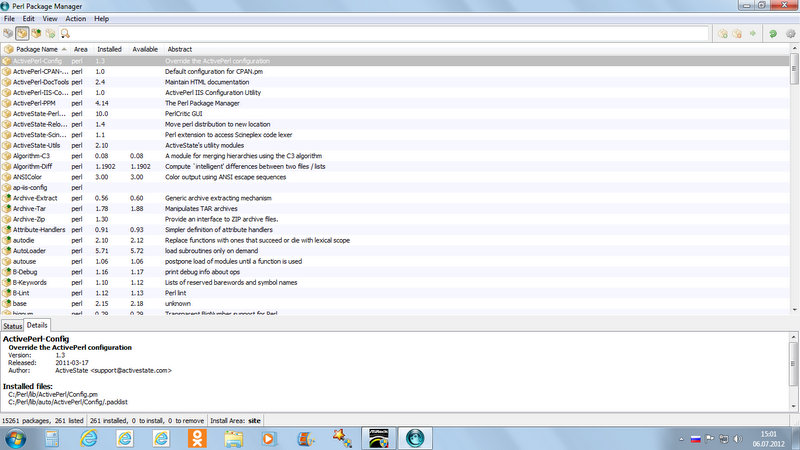Select the ANSIColor package row
800x450 pixels.
395,177
